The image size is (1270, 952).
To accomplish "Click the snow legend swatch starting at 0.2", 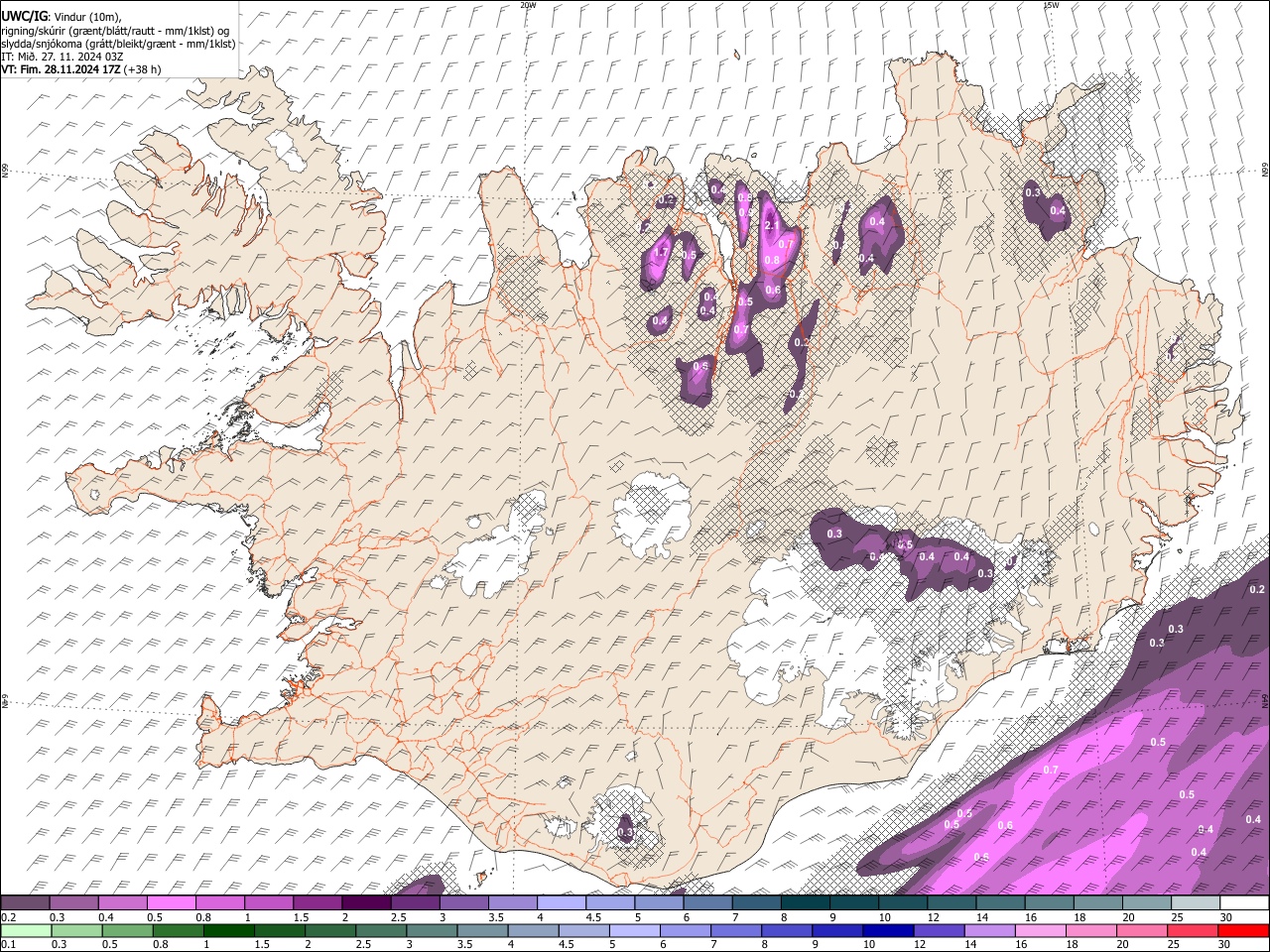I will point(26,903).
